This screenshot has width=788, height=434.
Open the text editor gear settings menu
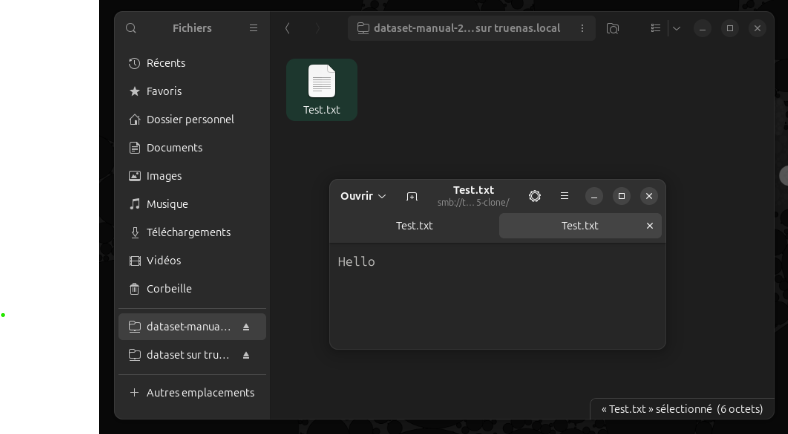click(535, 196)
